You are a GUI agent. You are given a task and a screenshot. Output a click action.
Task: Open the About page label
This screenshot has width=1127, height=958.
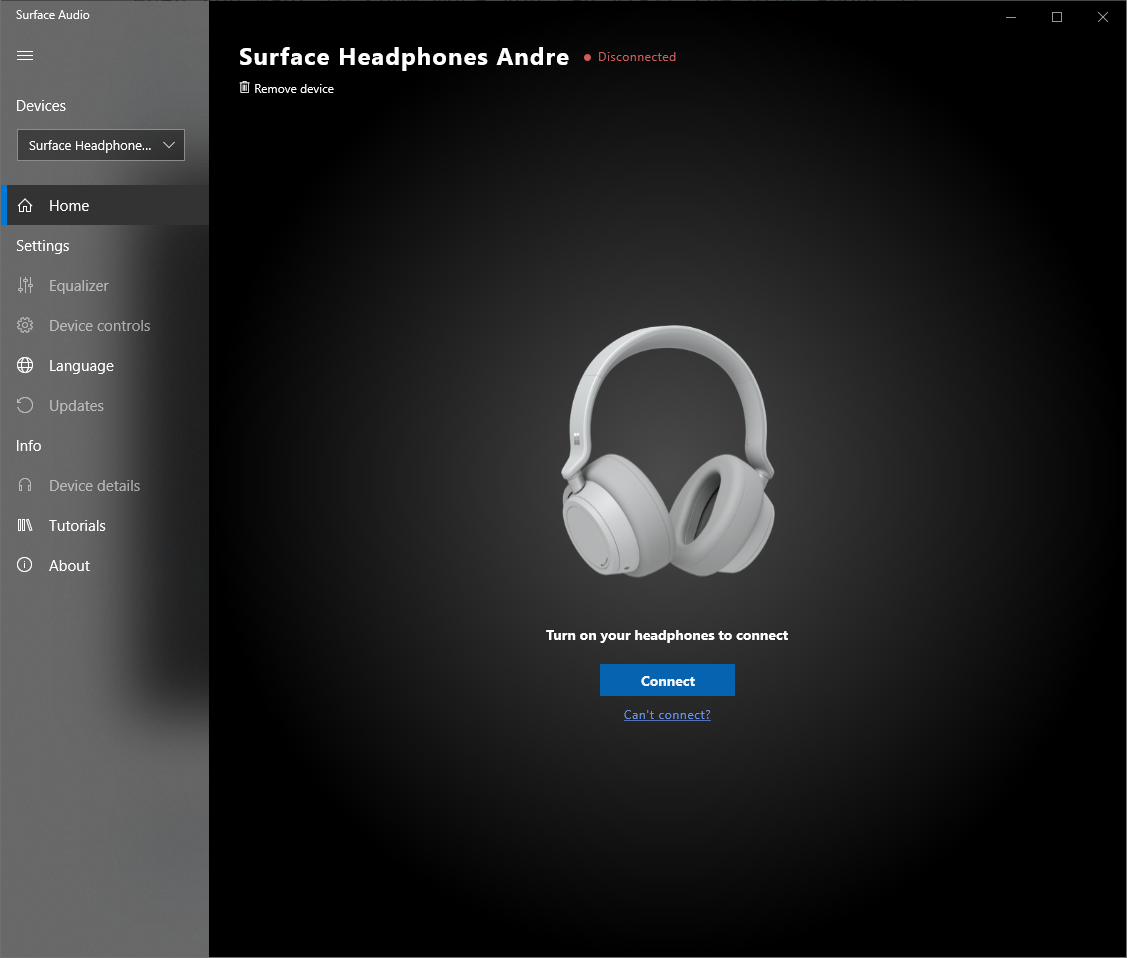pos(69,566)
